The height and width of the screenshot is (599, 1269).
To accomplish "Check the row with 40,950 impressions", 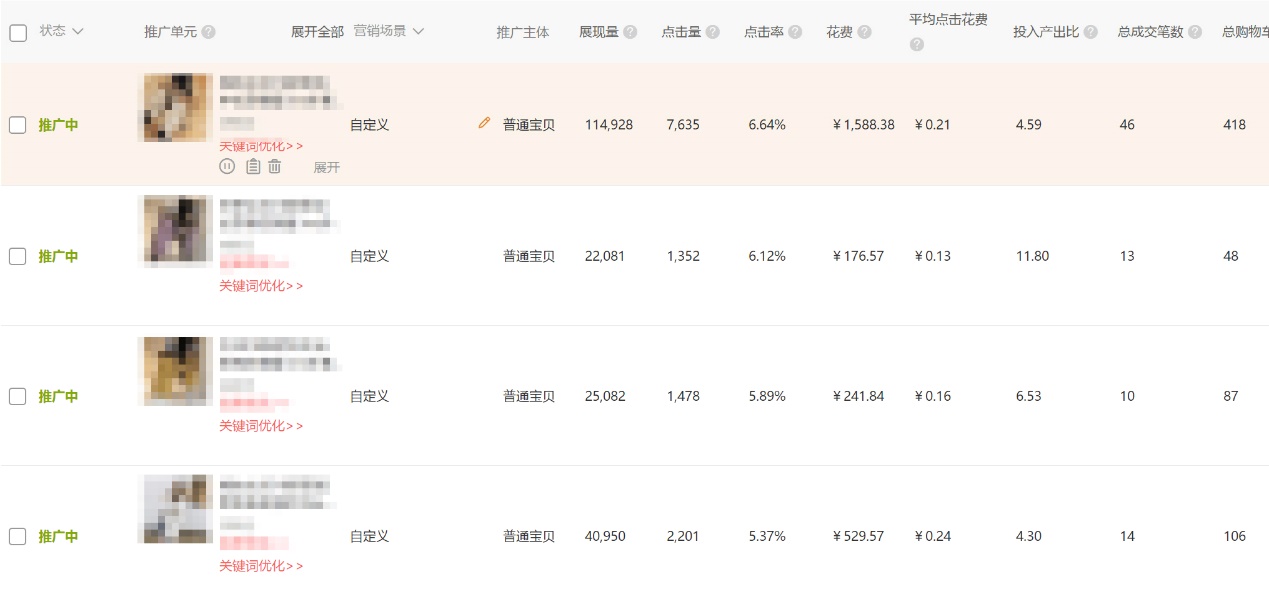I will (18, 536).
